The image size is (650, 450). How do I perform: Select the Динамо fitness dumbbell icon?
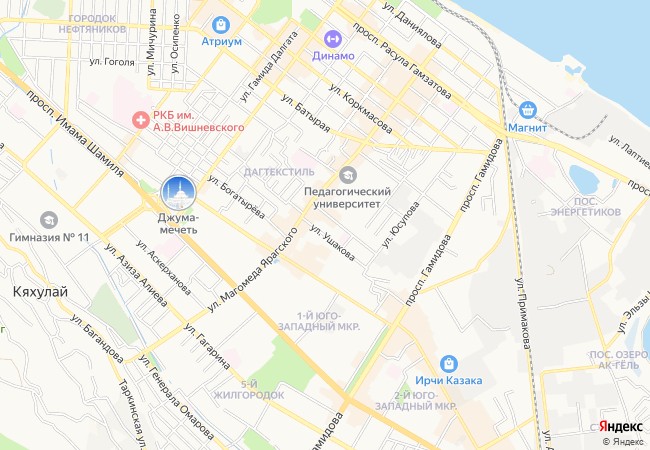(x=332, y=39)
